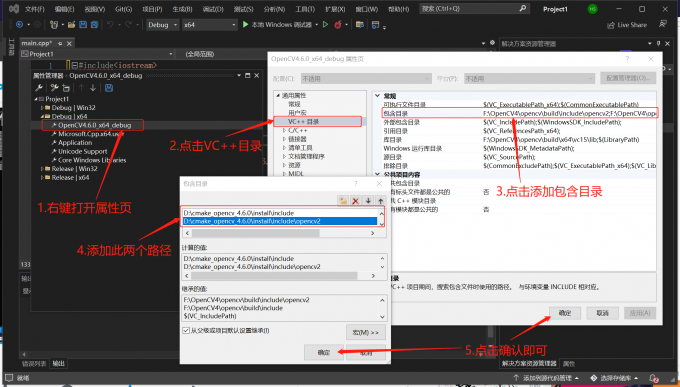This screenshot has width=680, height=387.
Task: Click the new folder line icon in include dialog
Action: coord(343,201)
